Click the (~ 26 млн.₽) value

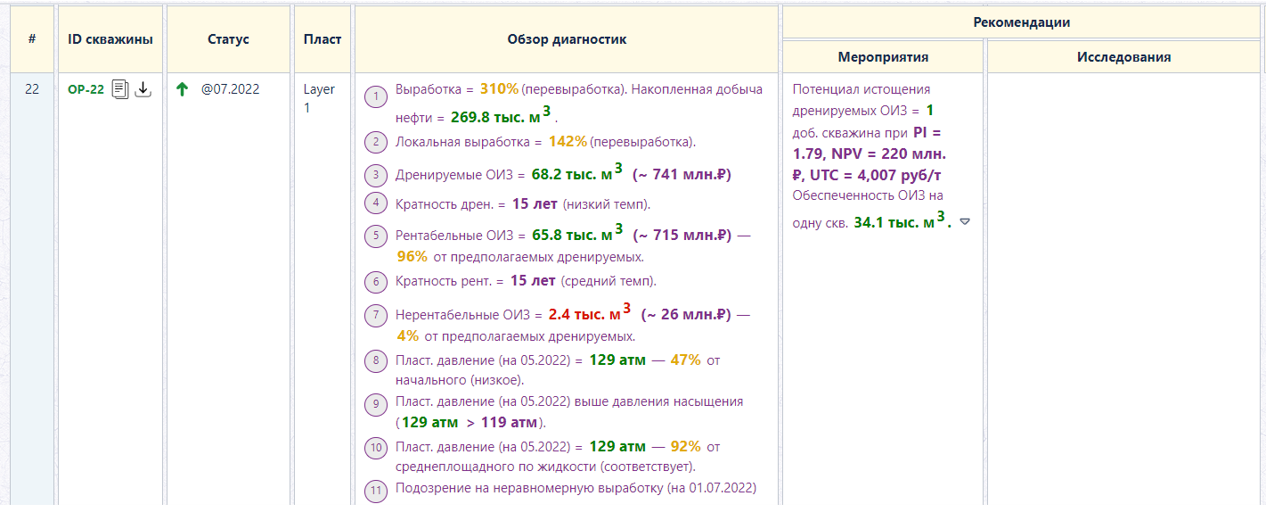pyautogui.click(x=686, y=315)
